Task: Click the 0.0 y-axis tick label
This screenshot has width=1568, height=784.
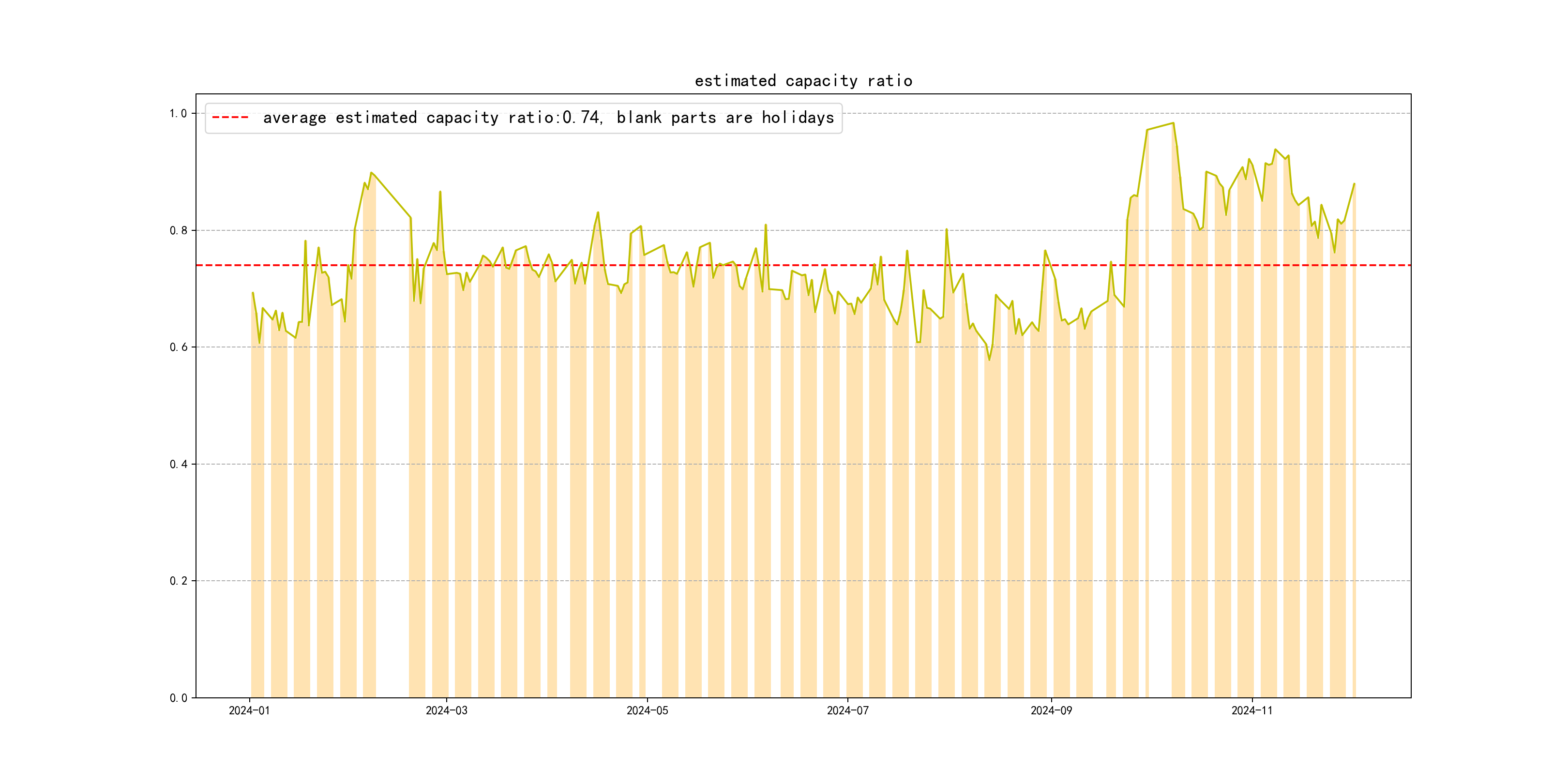Action: 178,697
